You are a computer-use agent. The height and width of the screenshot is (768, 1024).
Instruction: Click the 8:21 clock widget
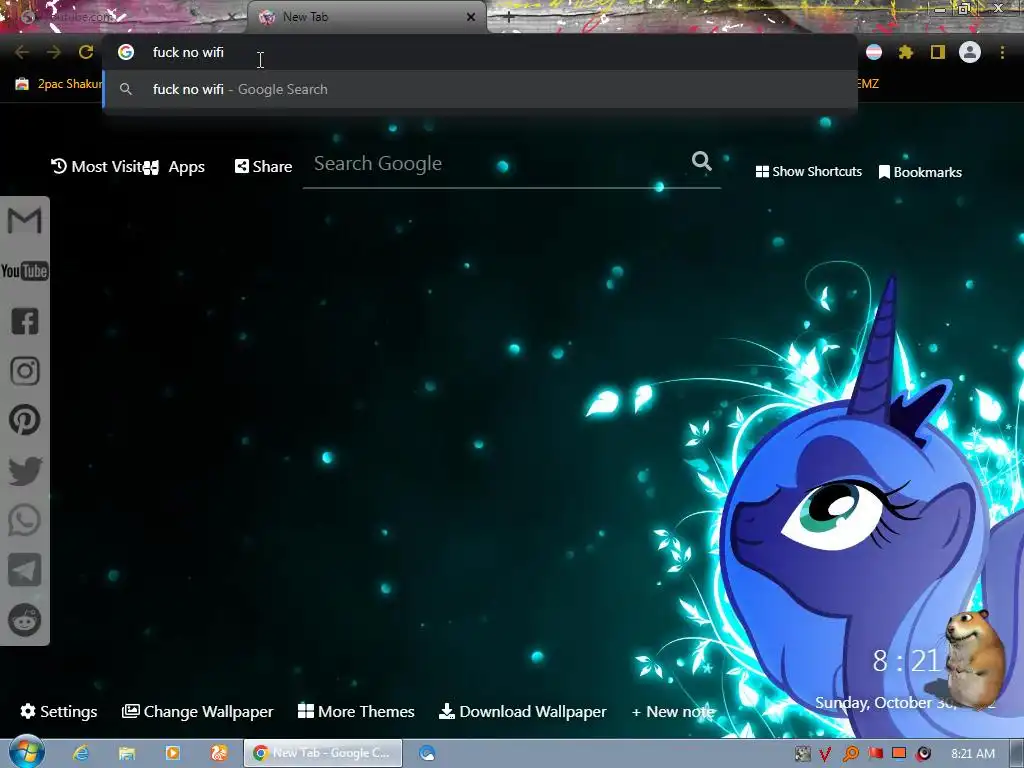[x=906, y=662]
